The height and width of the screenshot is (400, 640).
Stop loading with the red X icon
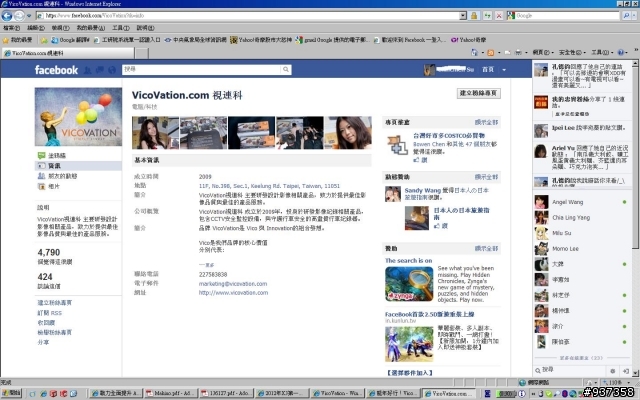click(x=499, y=16)
